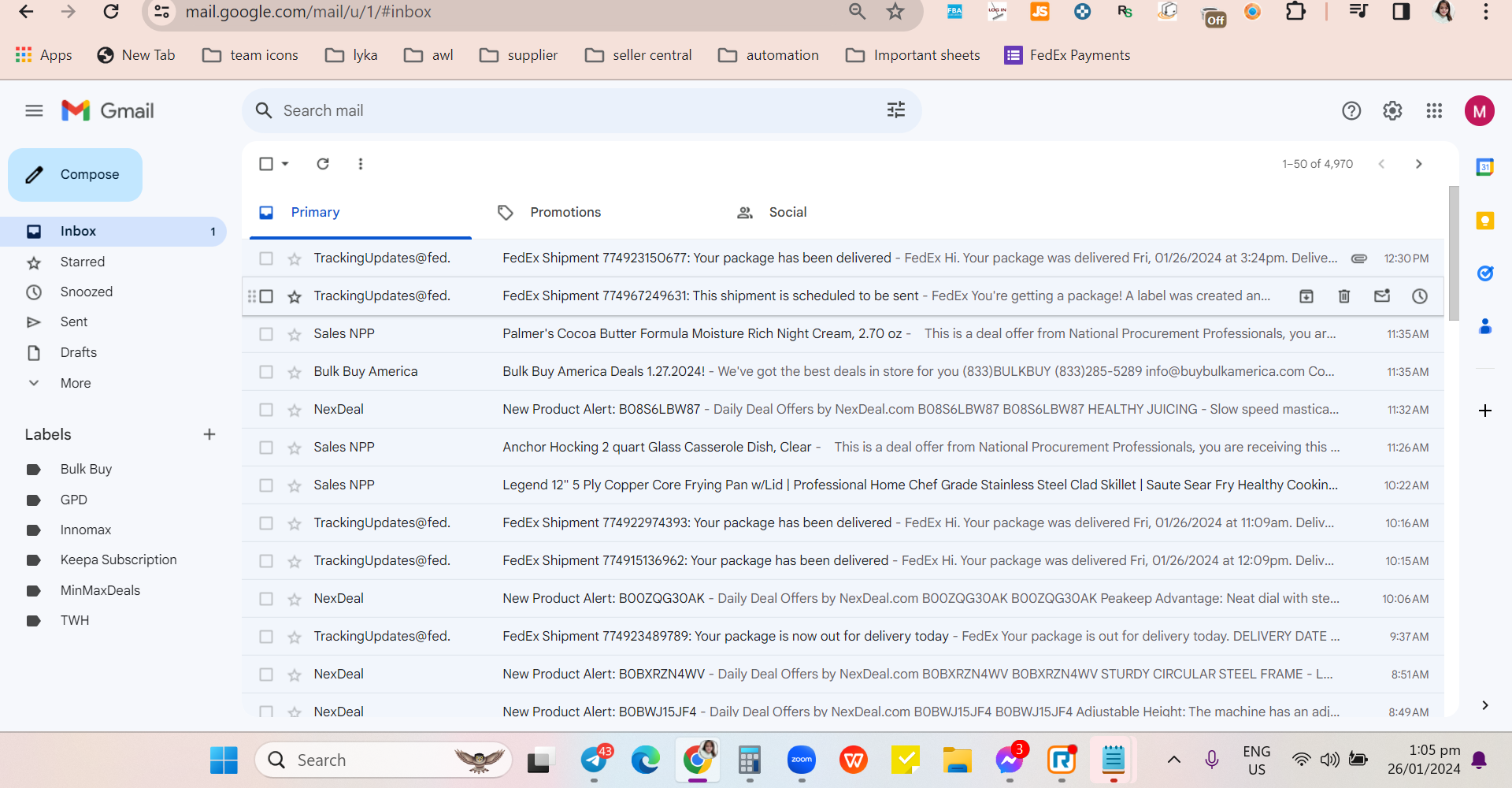Open Gmail main menu hamburger icon
The image size is (1512, 788).
34,111
